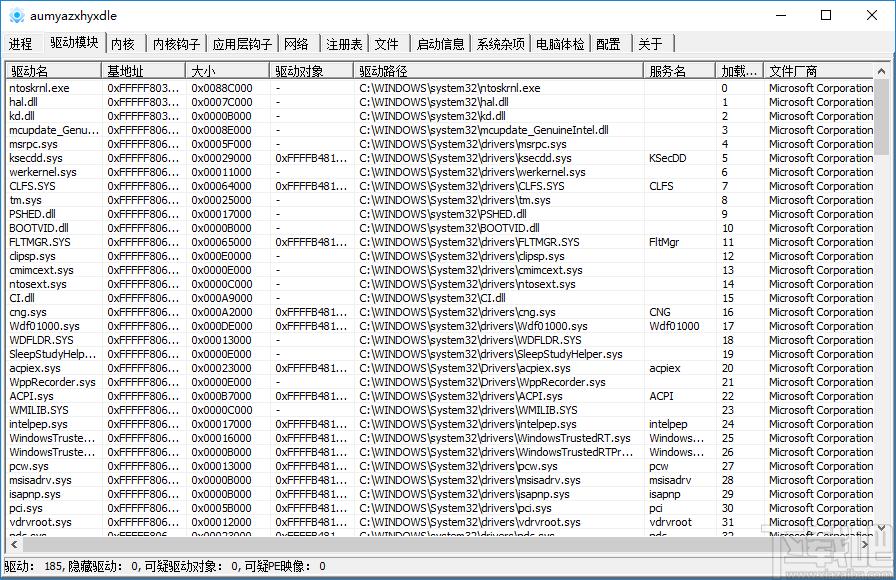Sort by 驱动名 column header

[x=54, y=71]
